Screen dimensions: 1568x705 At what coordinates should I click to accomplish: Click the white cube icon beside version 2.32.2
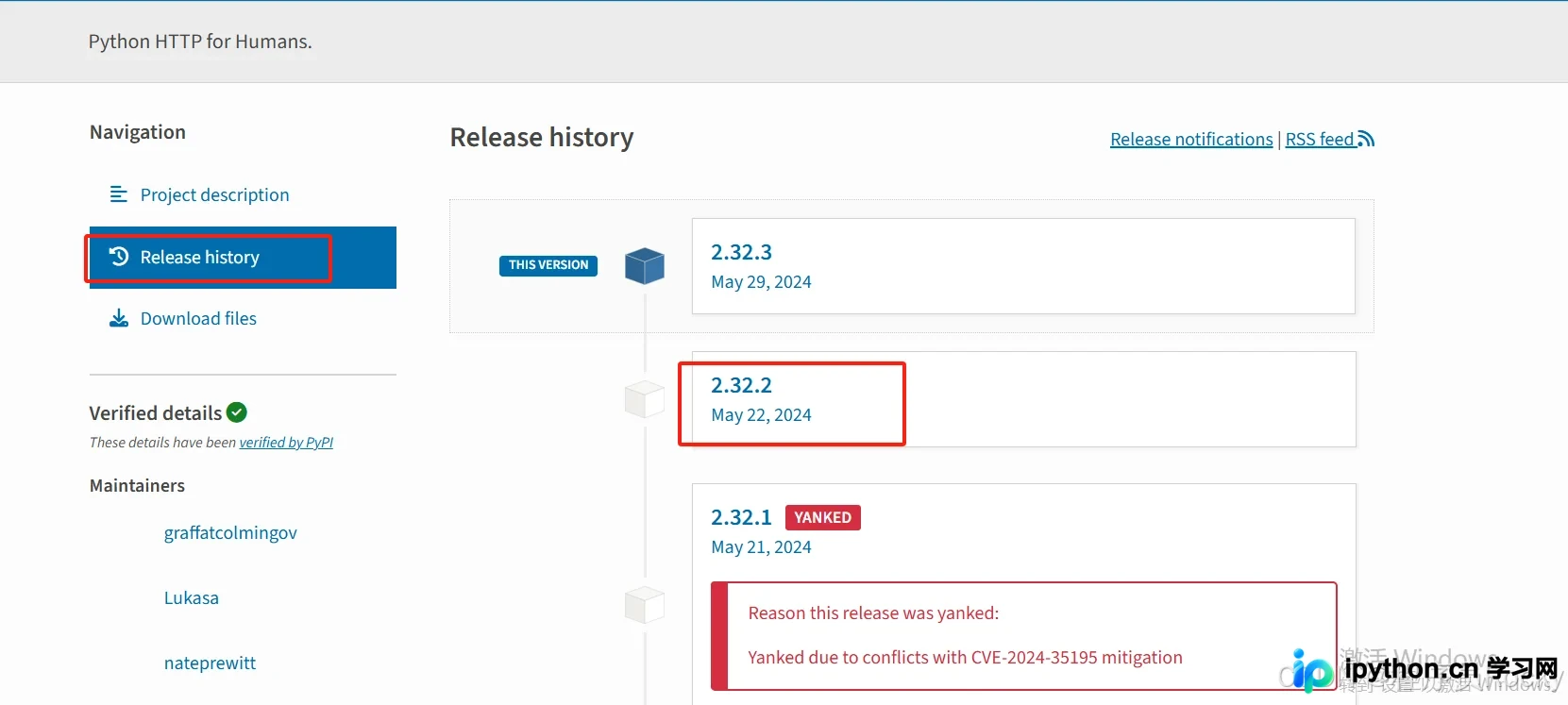[x=645, y=399]
